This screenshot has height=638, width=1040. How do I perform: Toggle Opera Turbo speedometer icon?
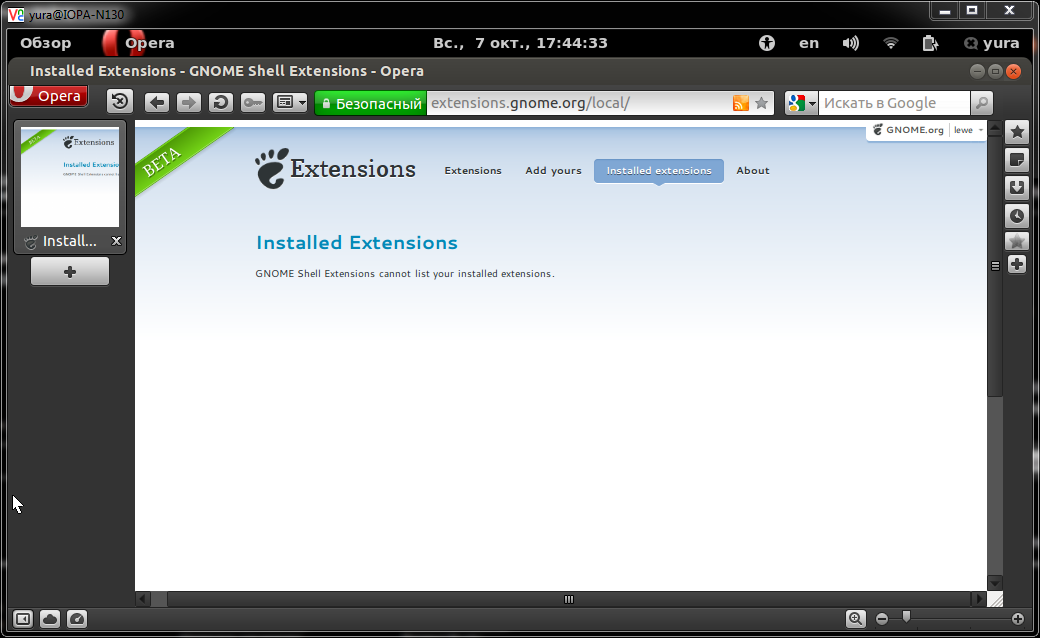77,619
